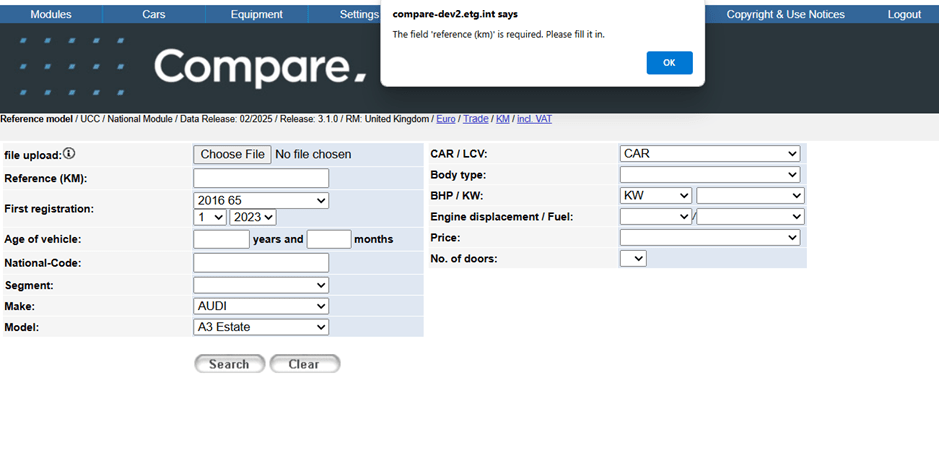Viewport: 939px width, 464px height.
Task: Open the KW unit dropdown
Action: tap(655, 196)
